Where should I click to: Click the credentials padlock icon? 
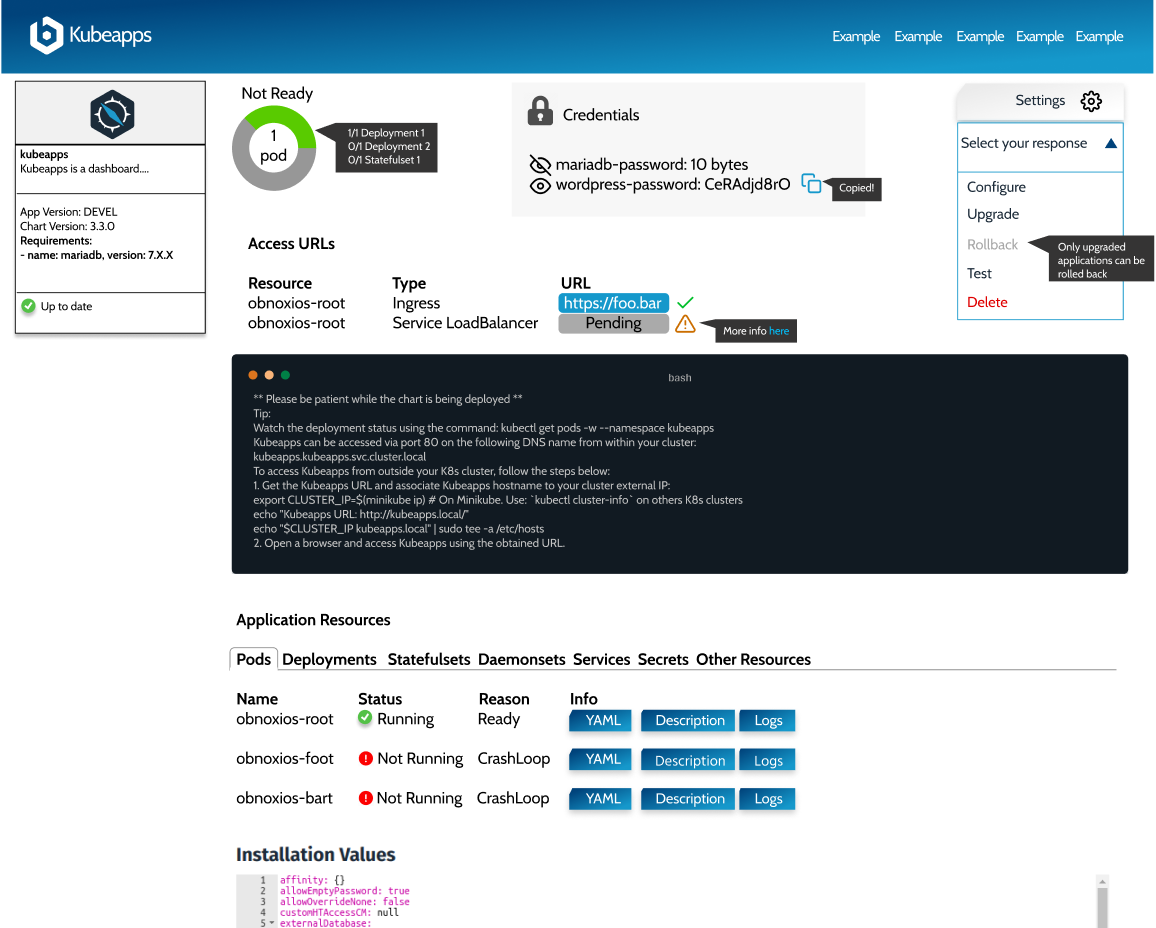[x=540, y=111]
